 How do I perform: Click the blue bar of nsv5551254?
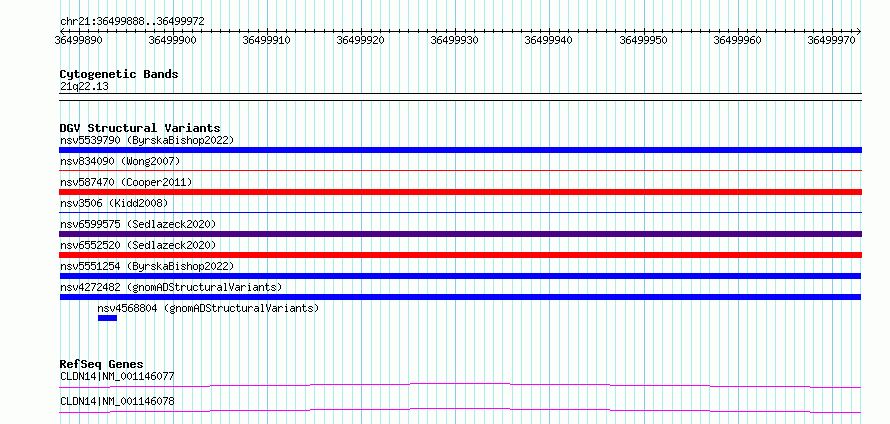coord(460,276)
